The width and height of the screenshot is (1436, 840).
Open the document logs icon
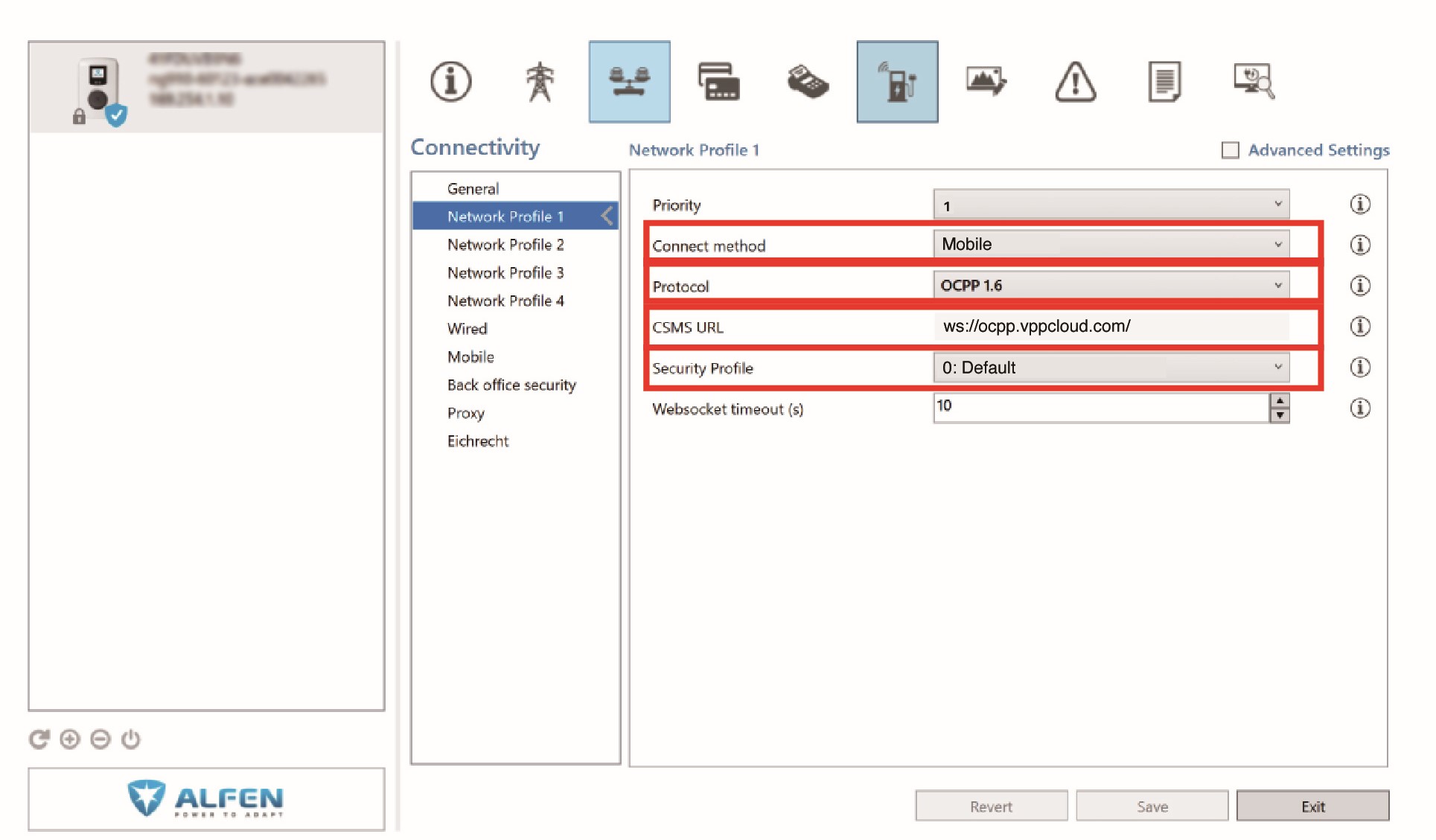pyautogui.click(x=1164, y=81)
